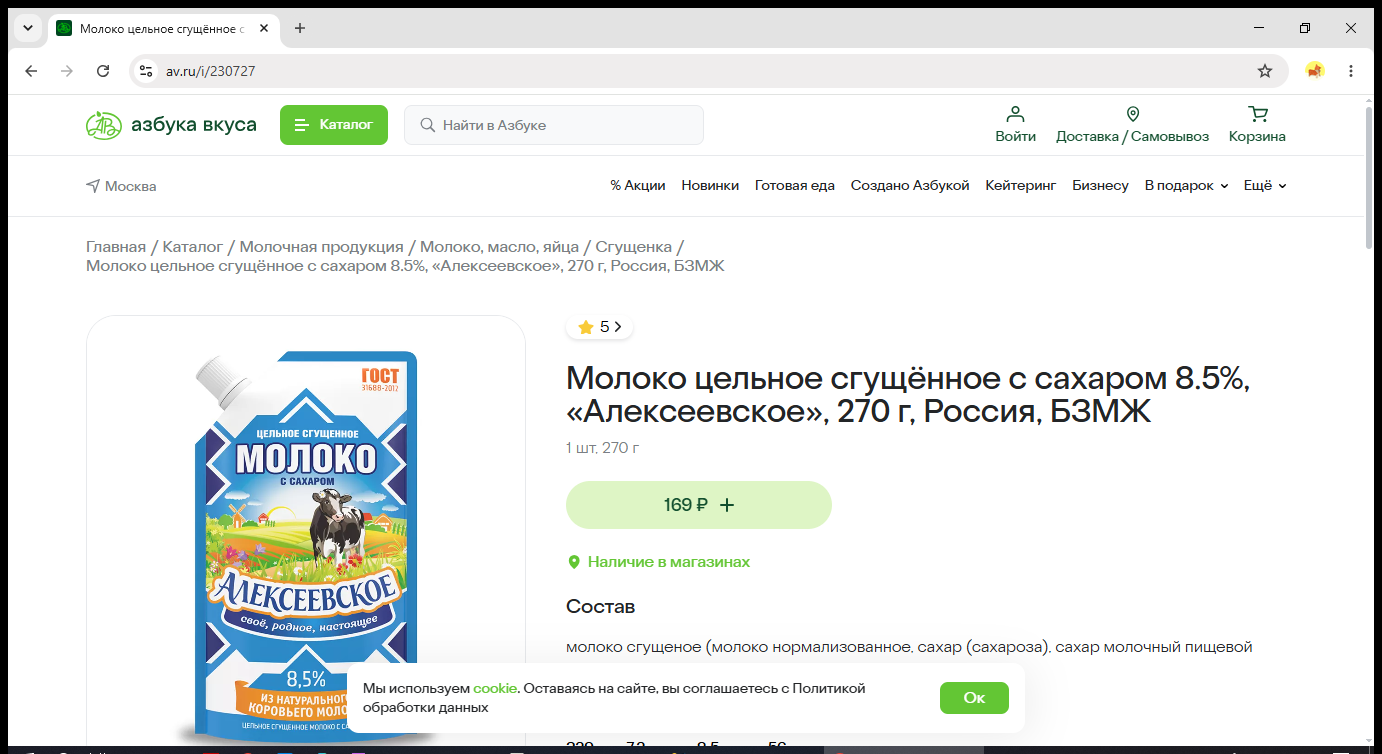Close the Молоко цельное сгущённое browser tab
The width and height of the screenshot is (1382, 754).
264,28
